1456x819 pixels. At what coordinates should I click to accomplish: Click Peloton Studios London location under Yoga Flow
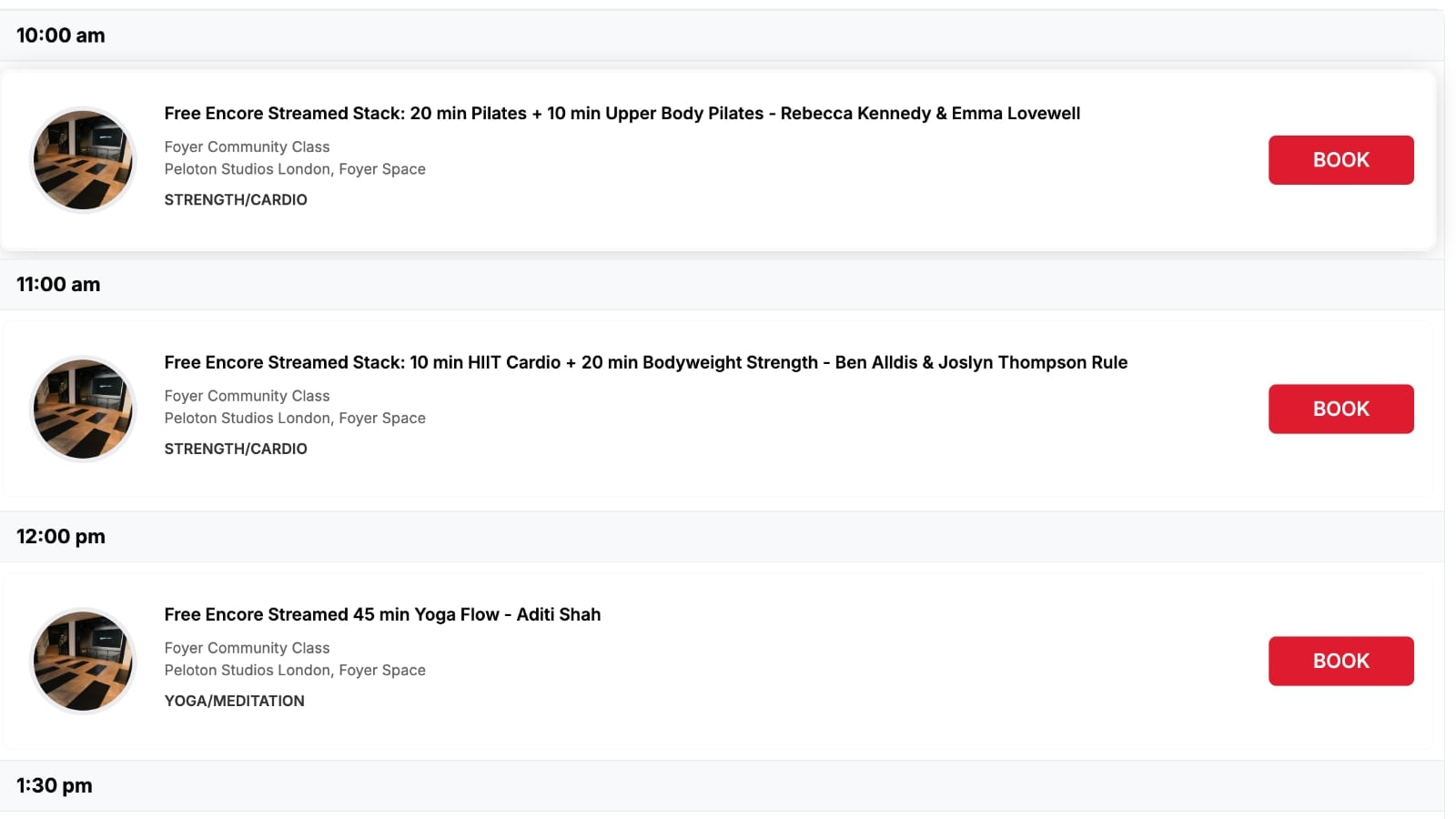(295, 670)
